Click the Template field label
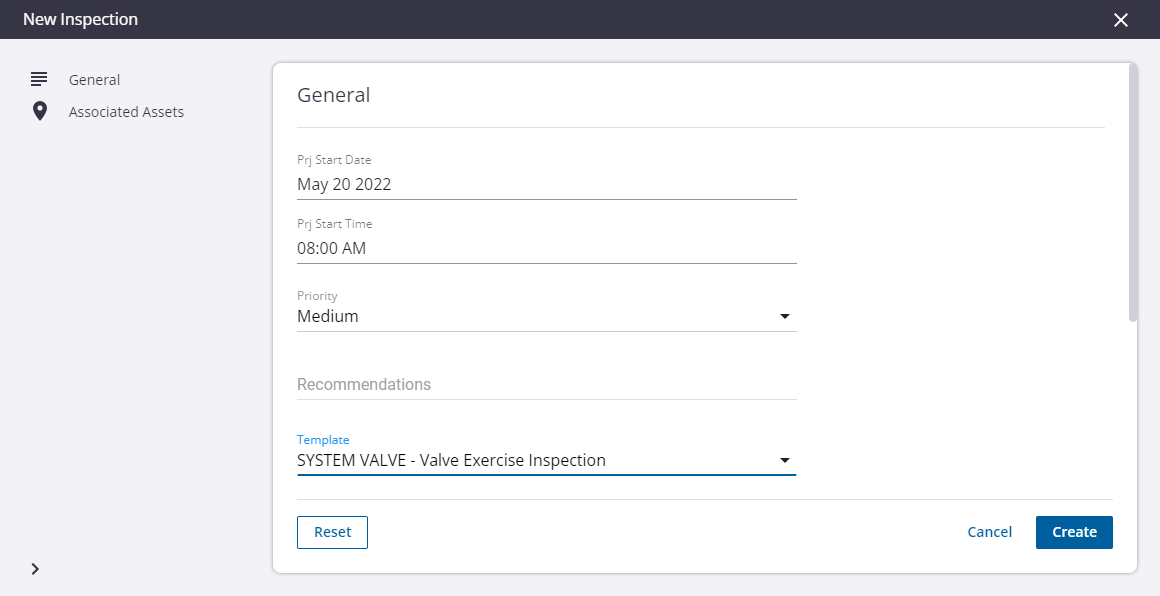Viewport: 1160px width, 596px height. (x=323, y=440)
